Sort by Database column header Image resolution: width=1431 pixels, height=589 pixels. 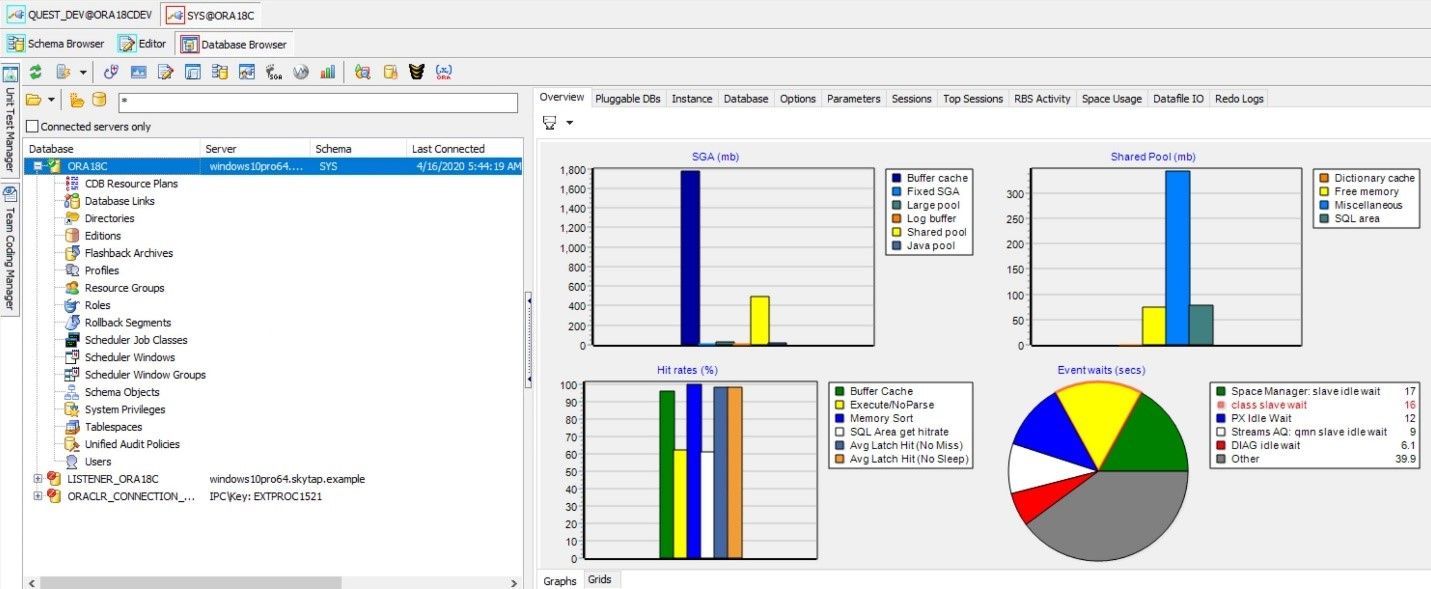(x=112, y=149)
